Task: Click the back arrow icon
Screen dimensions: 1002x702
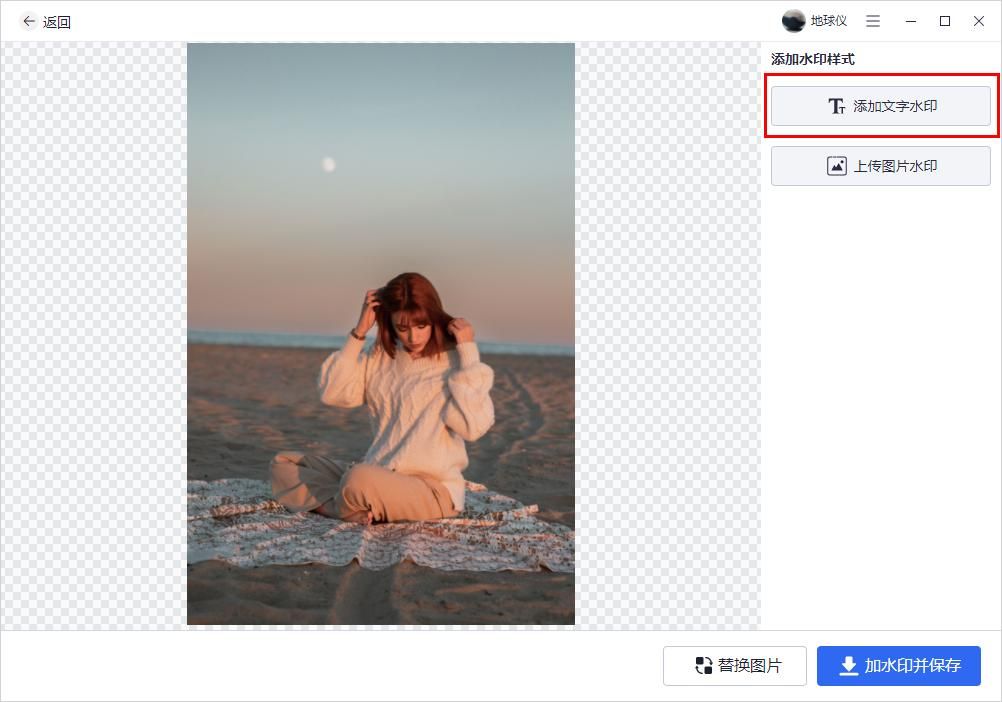Action: coord(29,22)
